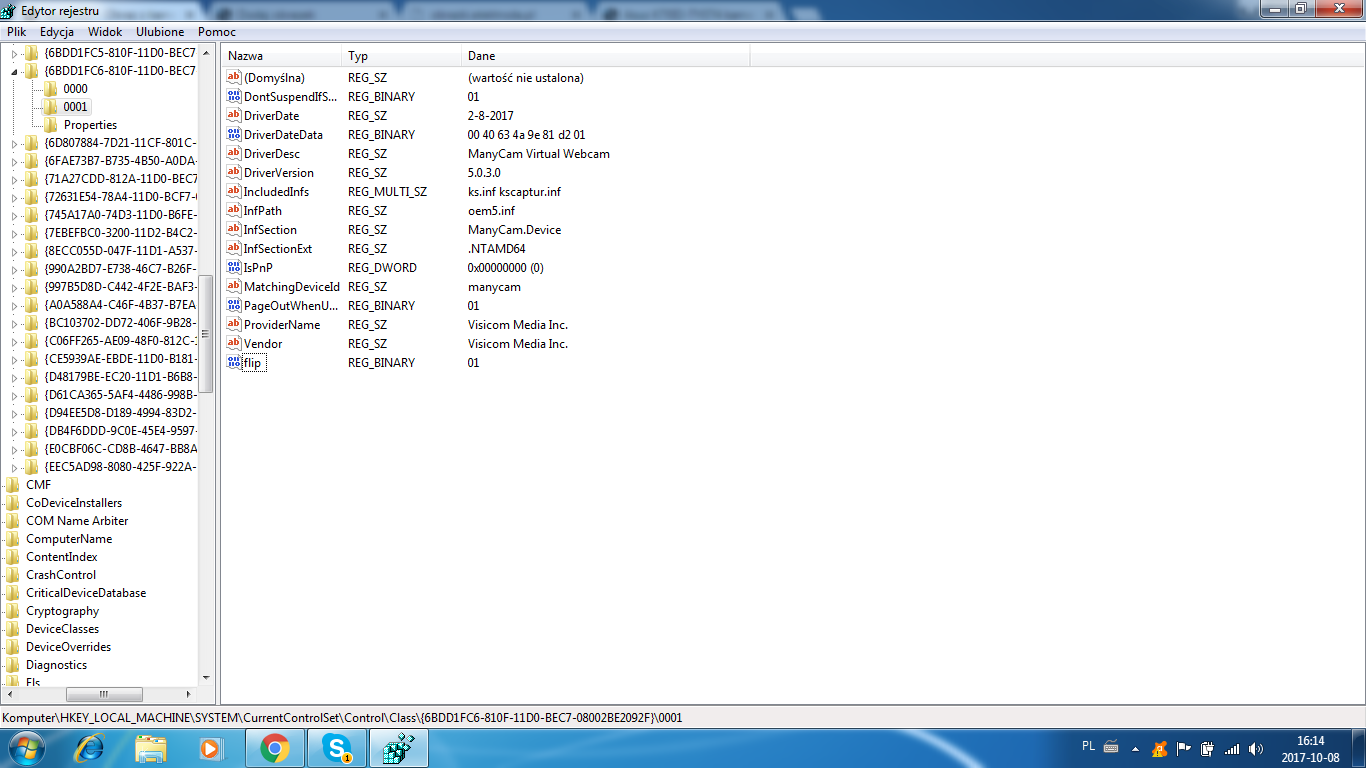Click the (Domyślna) string value icon
This screenshot has height=768, width=1366.
point(234,78)
